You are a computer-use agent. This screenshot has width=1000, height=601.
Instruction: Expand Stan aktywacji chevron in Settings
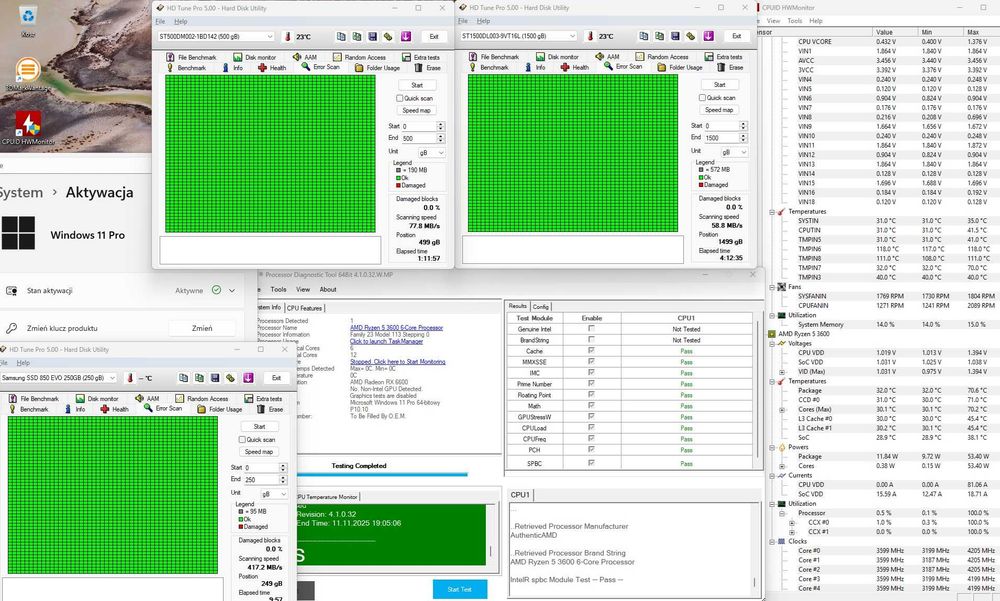232,290
